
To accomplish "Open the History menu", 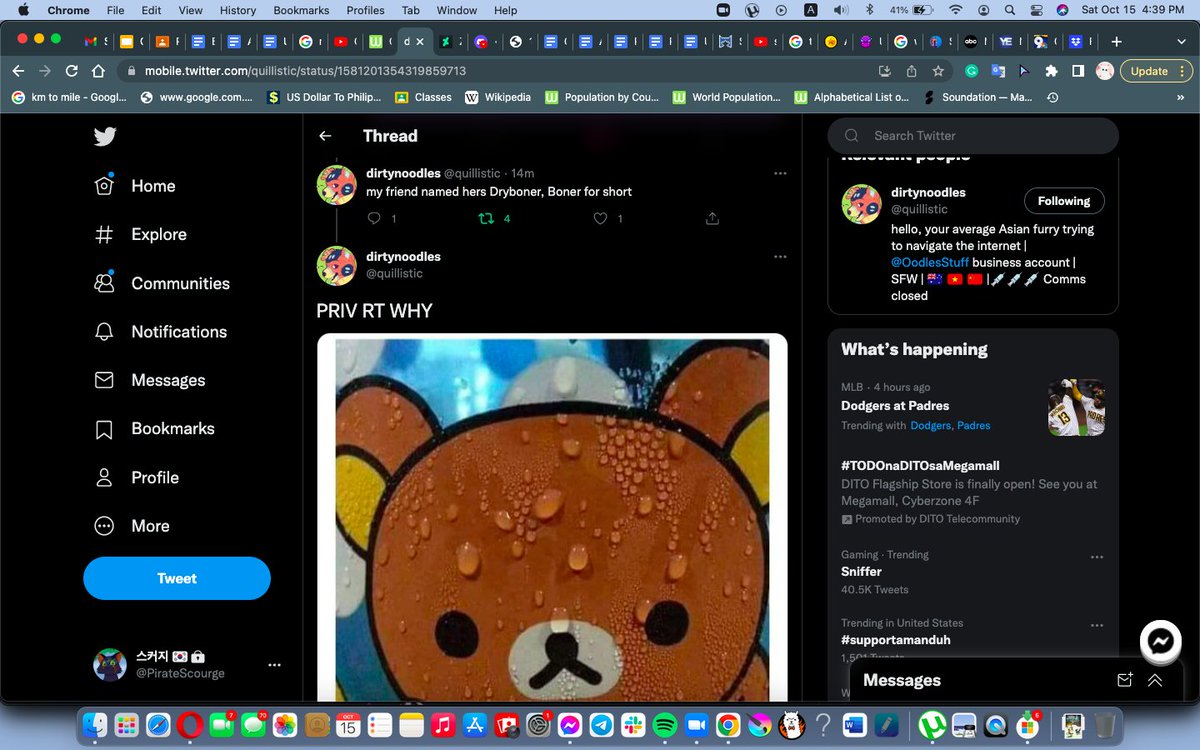I will click(238, 10).
